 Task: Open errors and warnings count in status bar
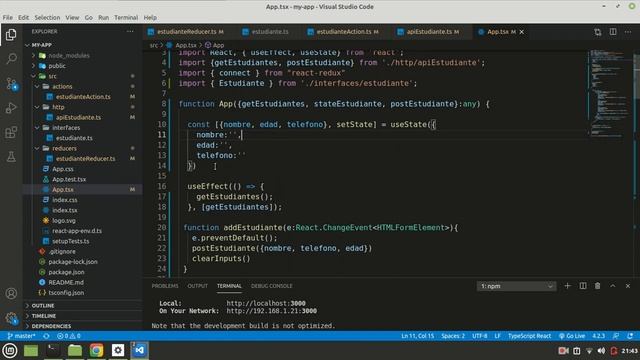[x=69, y=336]
